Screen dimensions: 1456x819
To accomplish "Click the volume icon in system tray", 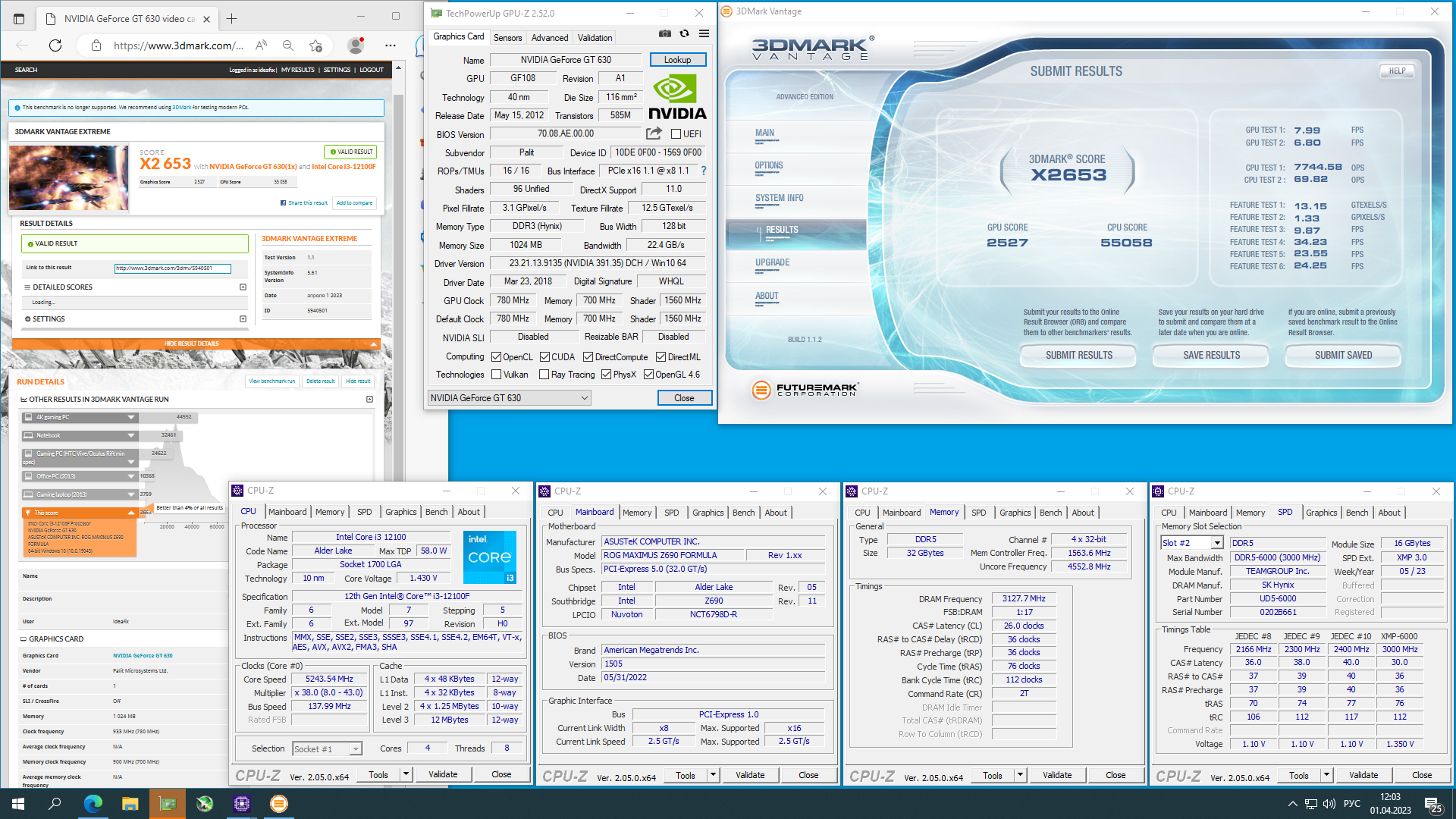I will coord(1329,804).
